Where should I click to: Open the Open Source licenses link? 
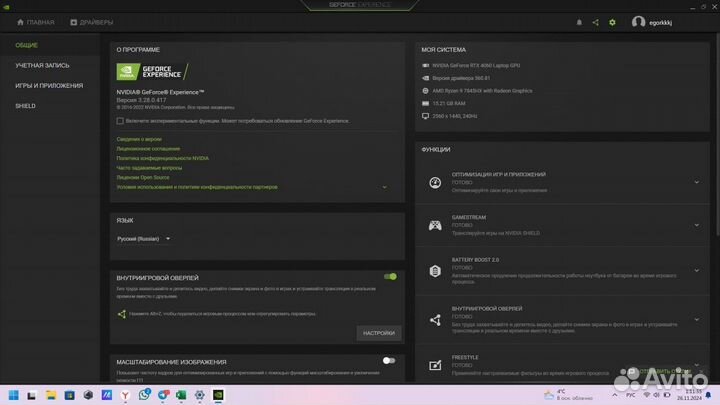(x=143, y=178)
